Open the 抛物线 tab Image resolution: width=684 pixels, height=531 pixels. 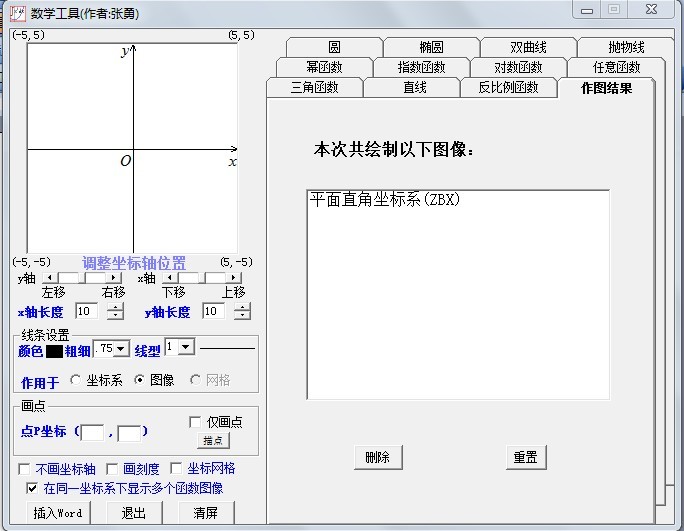(626, 47)
